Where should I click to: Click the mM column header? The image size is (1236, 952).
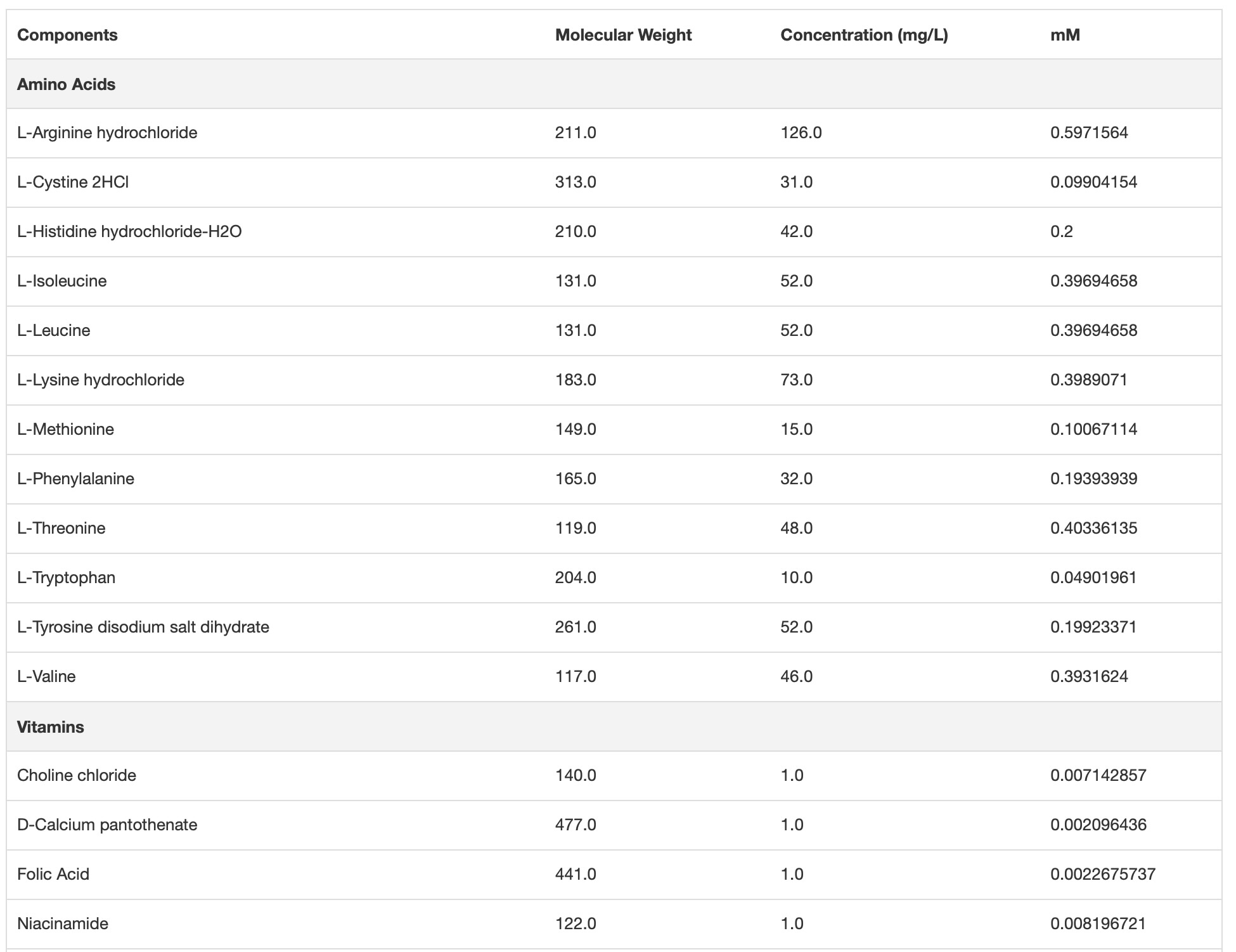point(1065,35)
